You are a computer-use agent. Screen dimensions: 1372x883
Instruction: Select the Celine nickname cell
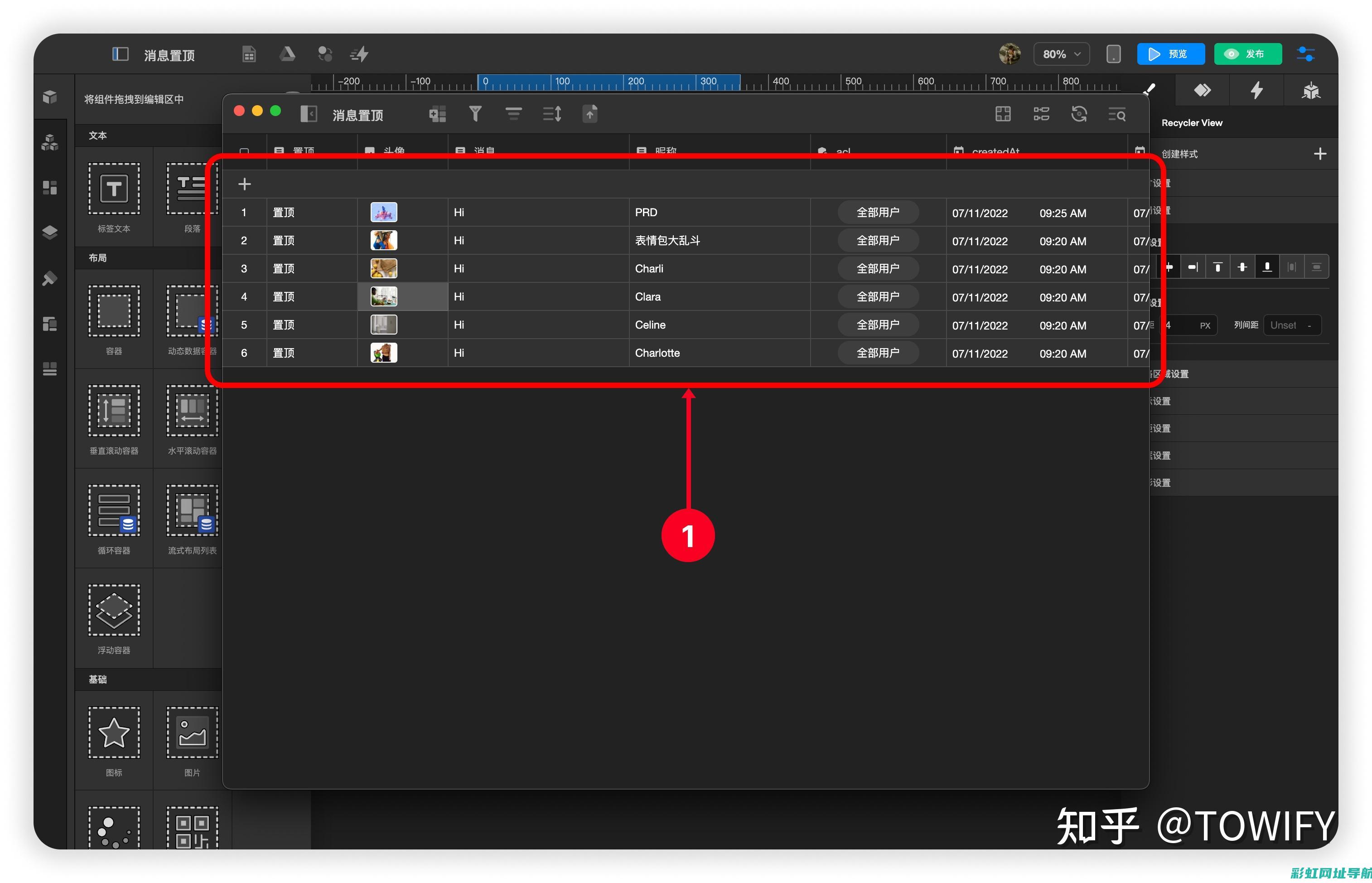point(719,325)
